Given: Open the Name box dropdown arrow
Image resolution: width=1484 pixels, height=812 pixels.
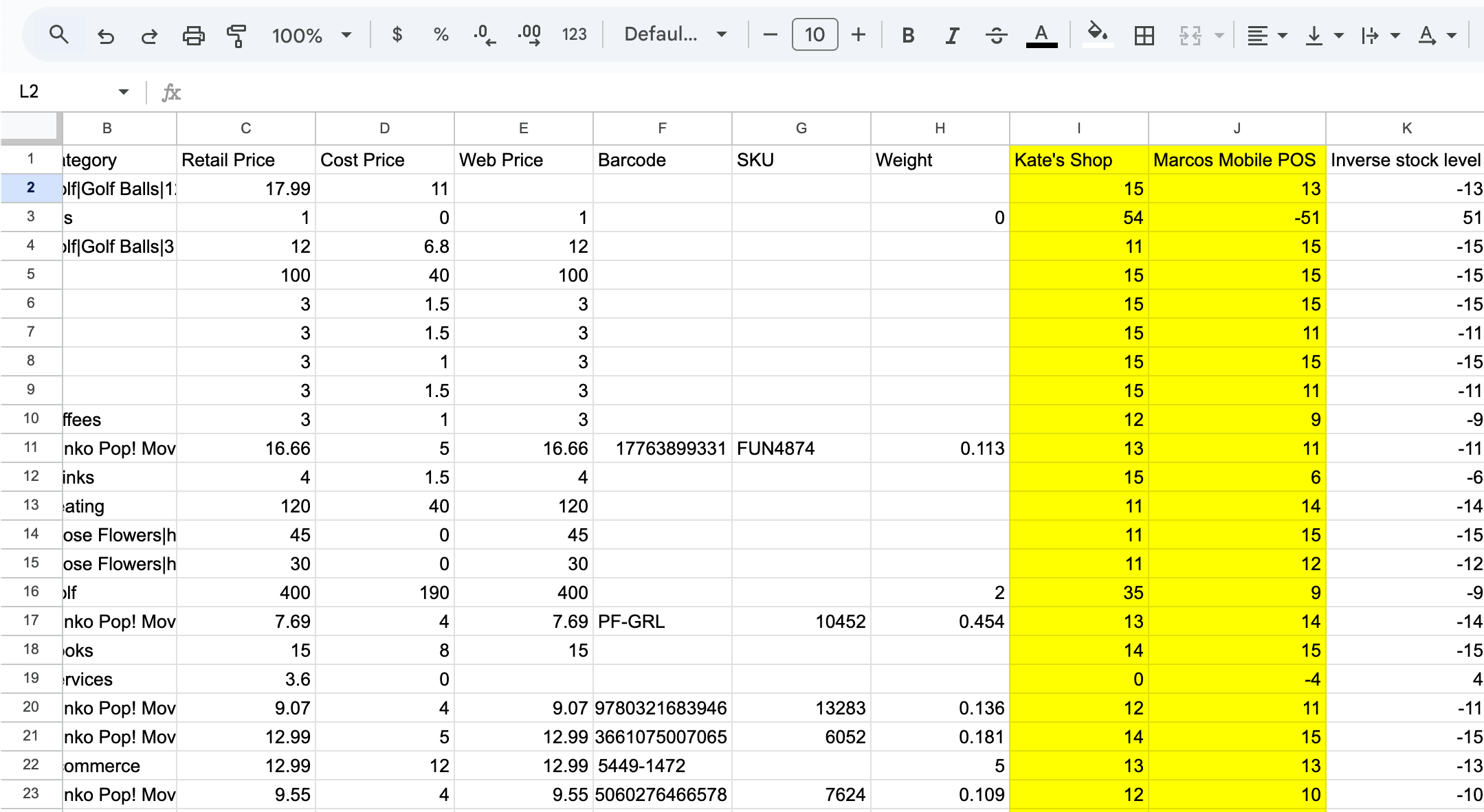Looking at the screenshot, I should tap(124, 91).
